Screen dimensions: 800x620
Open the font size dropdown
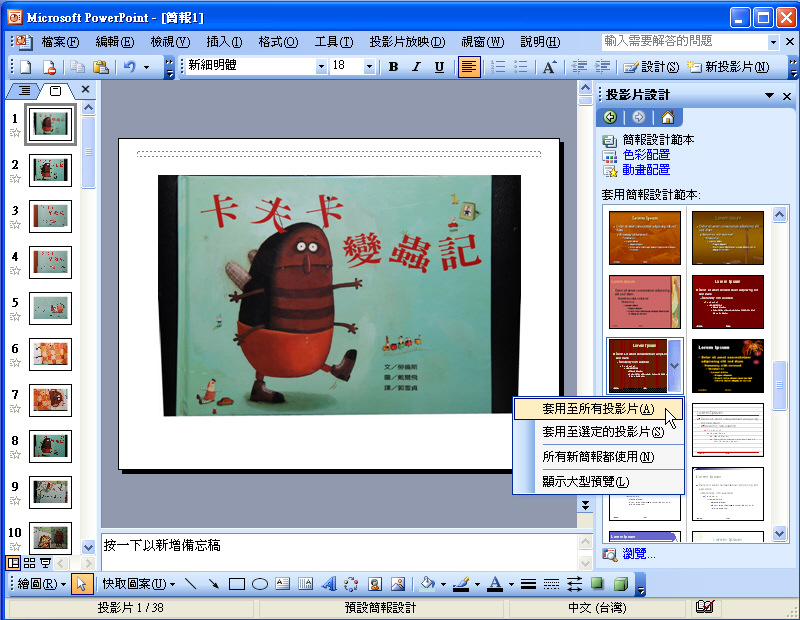tap(369, 66)
